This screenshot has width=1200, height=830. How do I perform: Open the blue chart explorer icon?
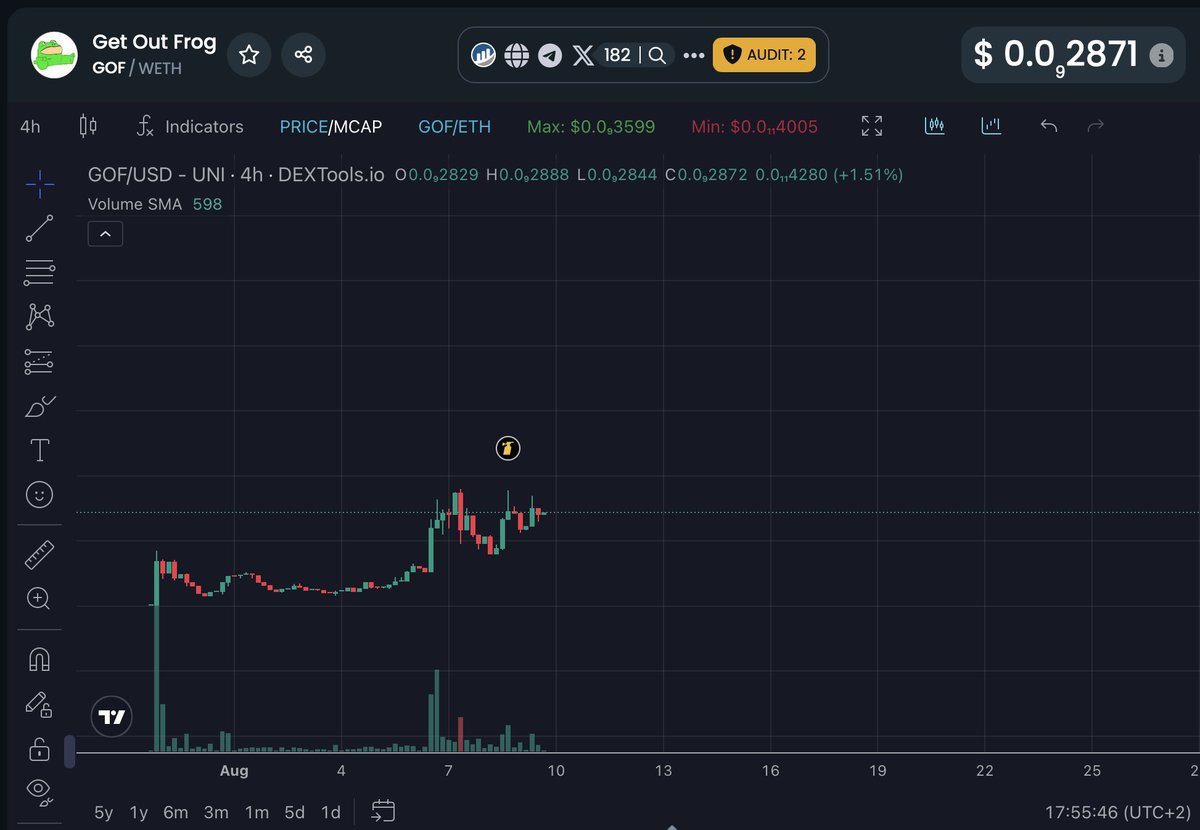(x=483, y=55)
